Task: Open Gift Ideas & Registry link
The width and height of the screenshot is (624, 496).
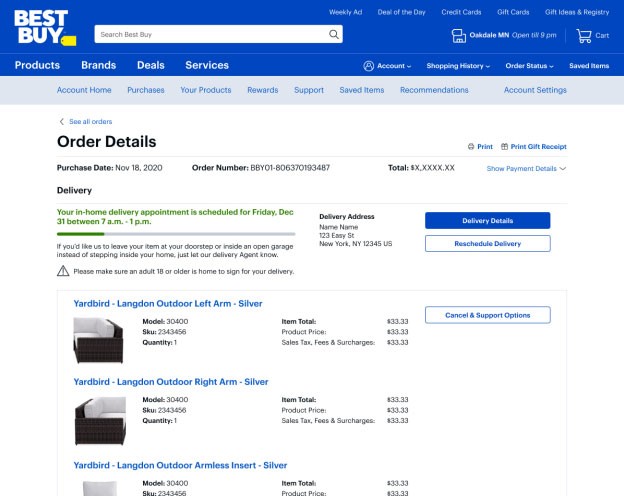Action: click(577, 12)
